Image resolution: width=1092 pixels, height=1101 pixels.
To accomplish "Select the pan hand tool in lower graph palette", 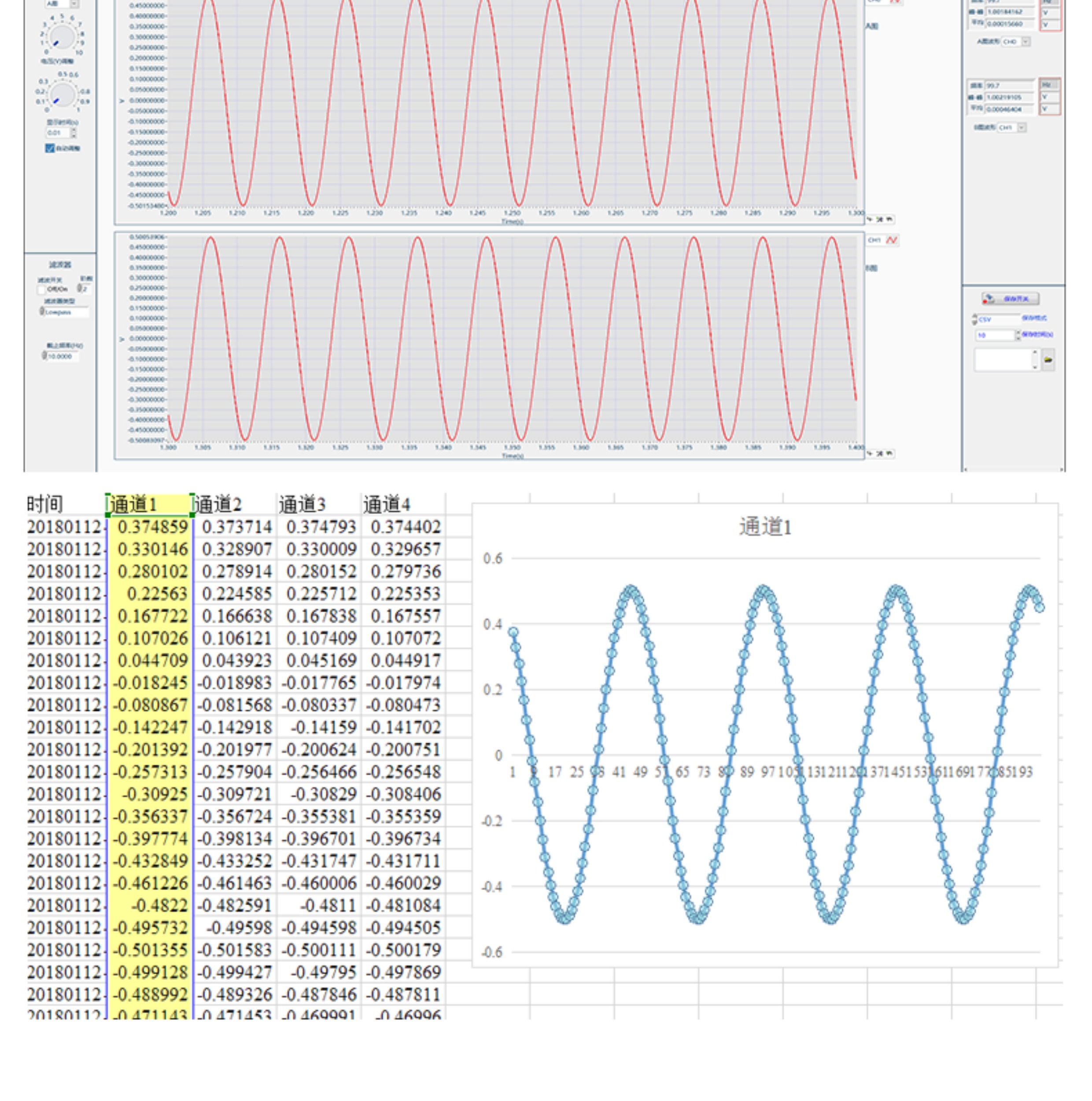I will coord(889,454).
